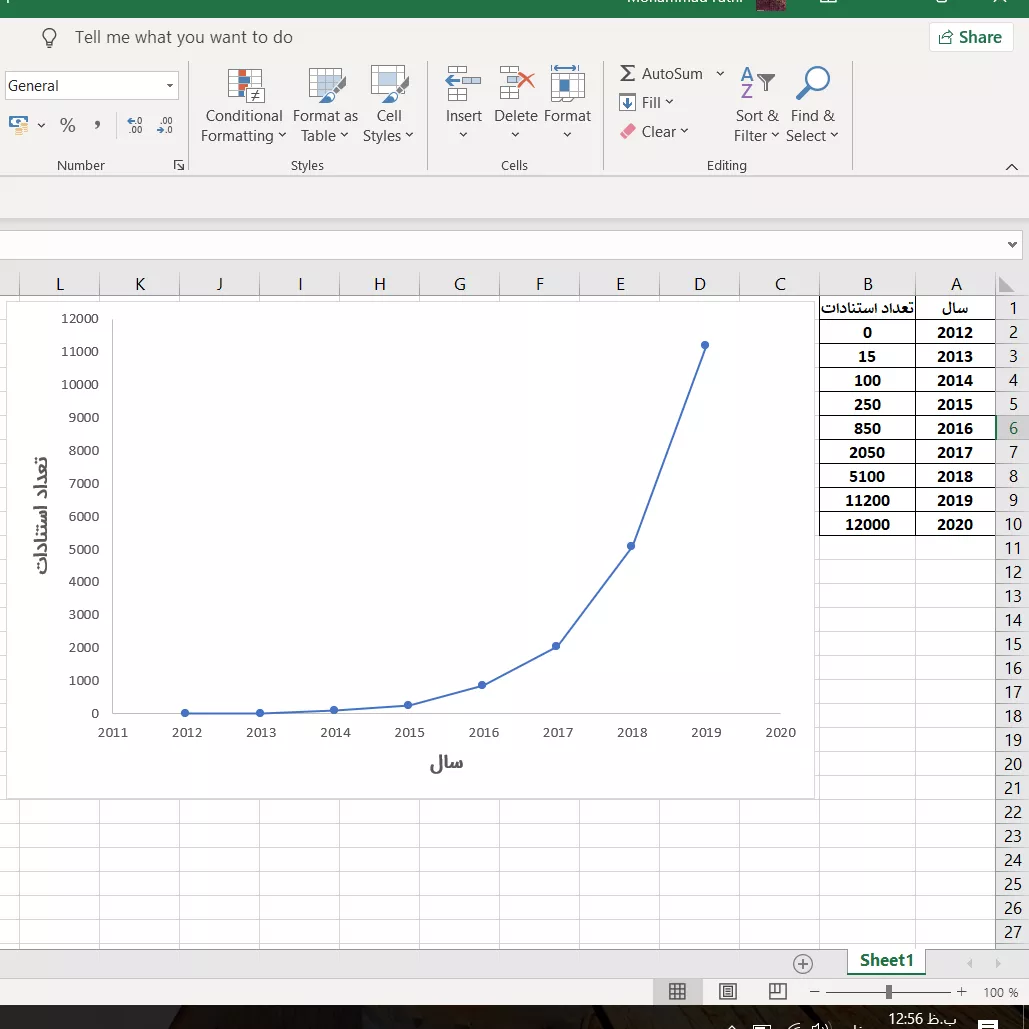Open Find & Select menu
Viewport: 1029px width, 1029px height.
pyautogui.click(x=811, y=106)
